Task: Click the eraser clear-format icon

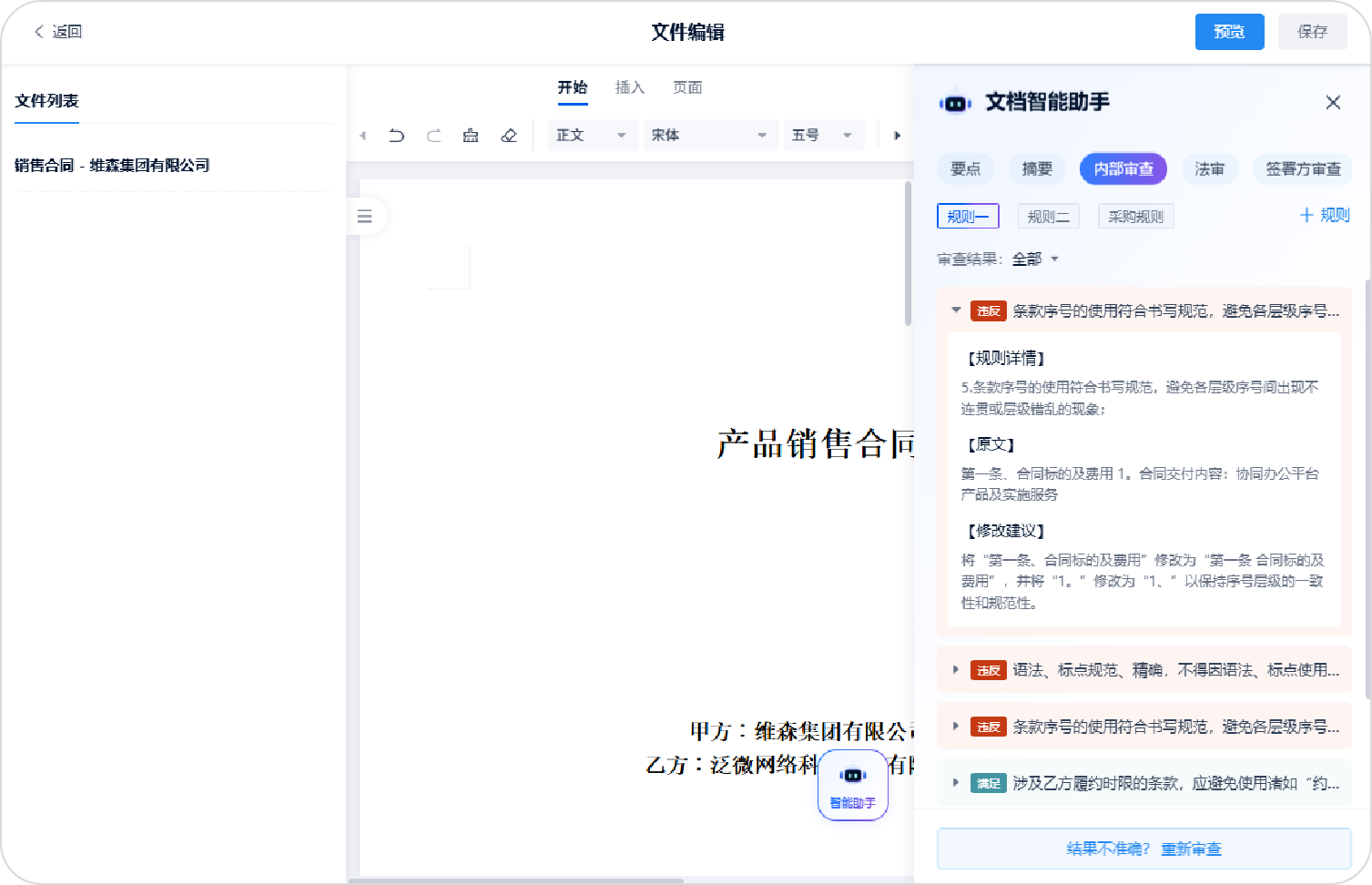Action: (509, 136)
